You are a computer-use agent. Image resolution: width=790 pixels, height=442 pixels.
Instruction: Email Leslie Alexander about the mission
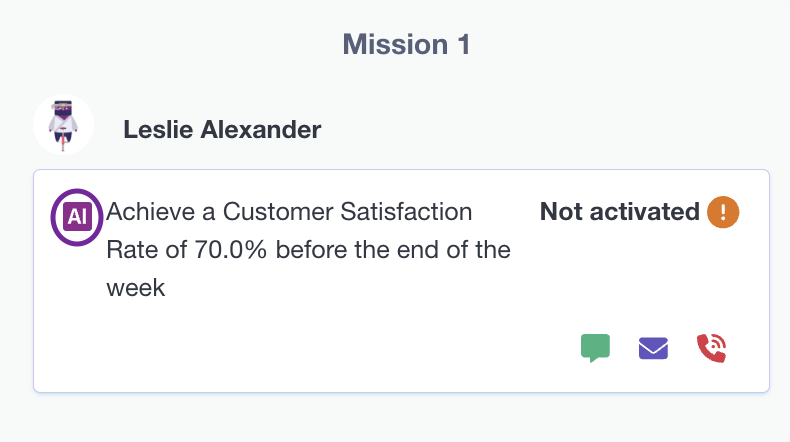653,348
